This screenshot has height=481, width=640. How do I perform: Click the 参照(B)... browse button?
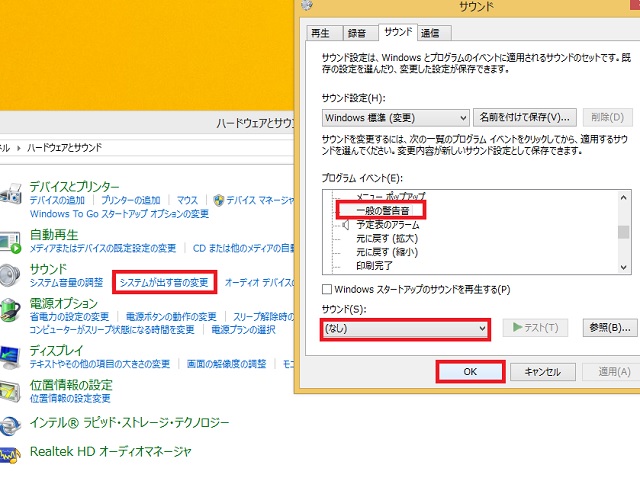607,328
